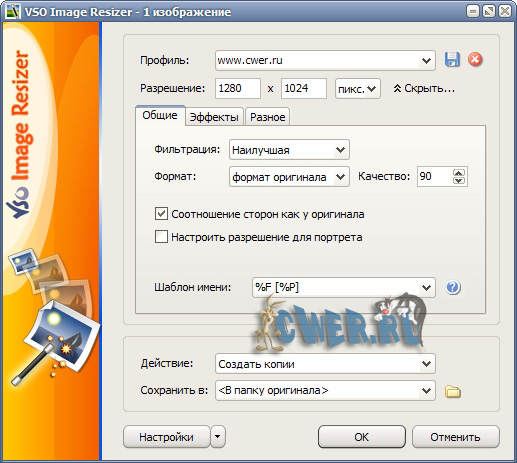Click the VSO Image Resizer title bar icon
517x463 pixels.
click(x=13, y=12)
